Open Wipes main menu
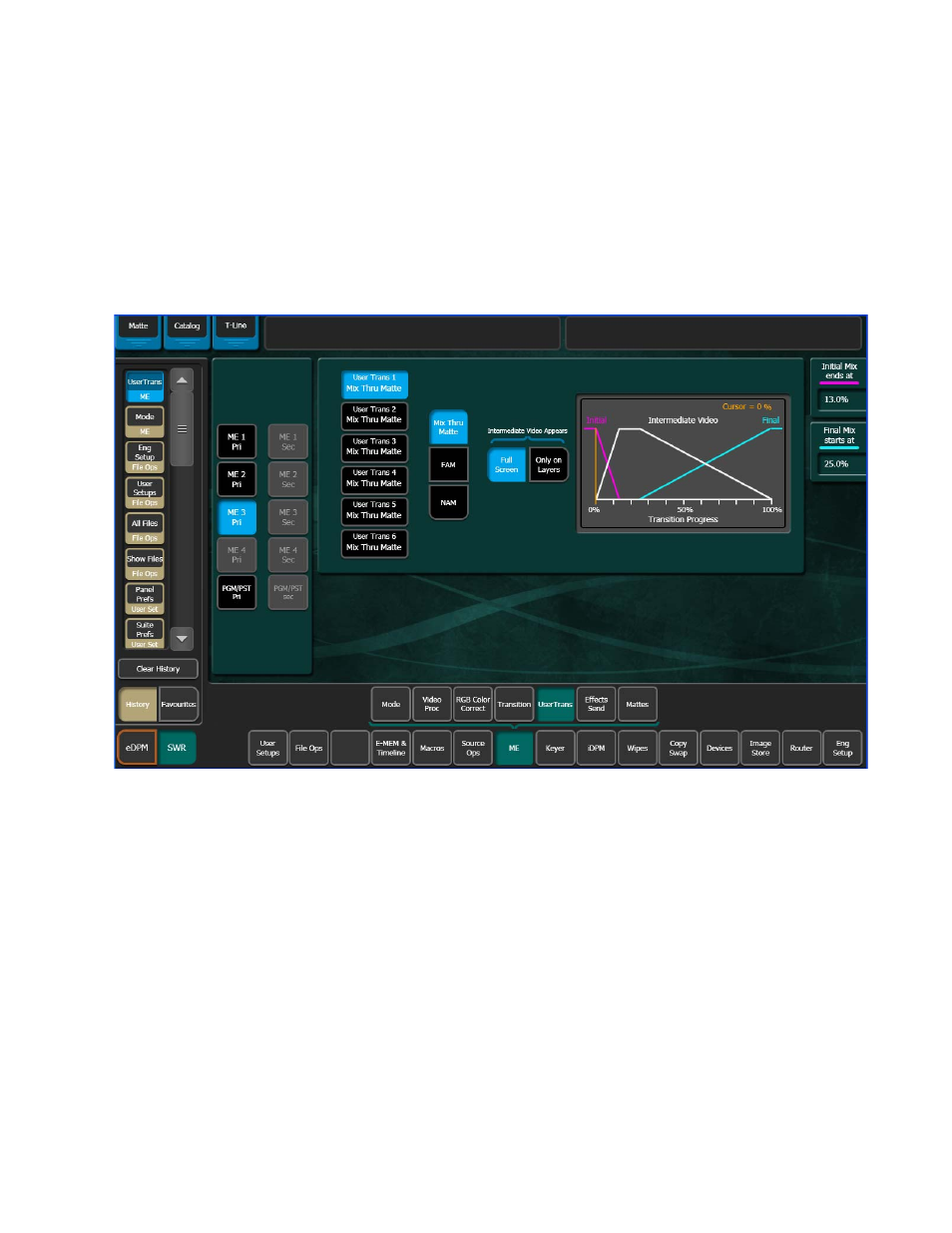This screenshot has width=952, height=1233. tap(638, 748)
